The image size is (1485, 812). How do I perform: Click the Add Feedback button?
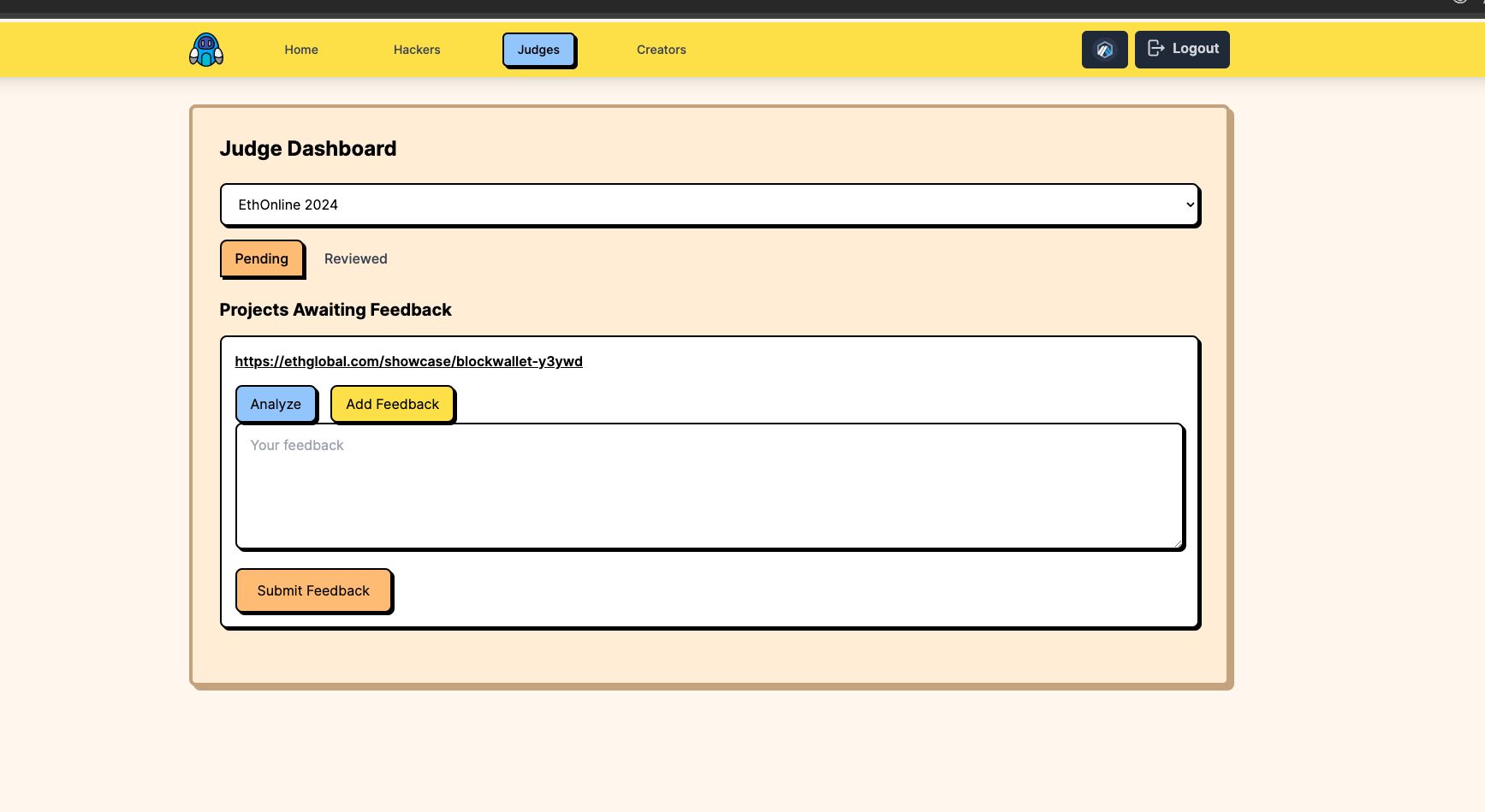pyautogui.click(x=392, y=404)
